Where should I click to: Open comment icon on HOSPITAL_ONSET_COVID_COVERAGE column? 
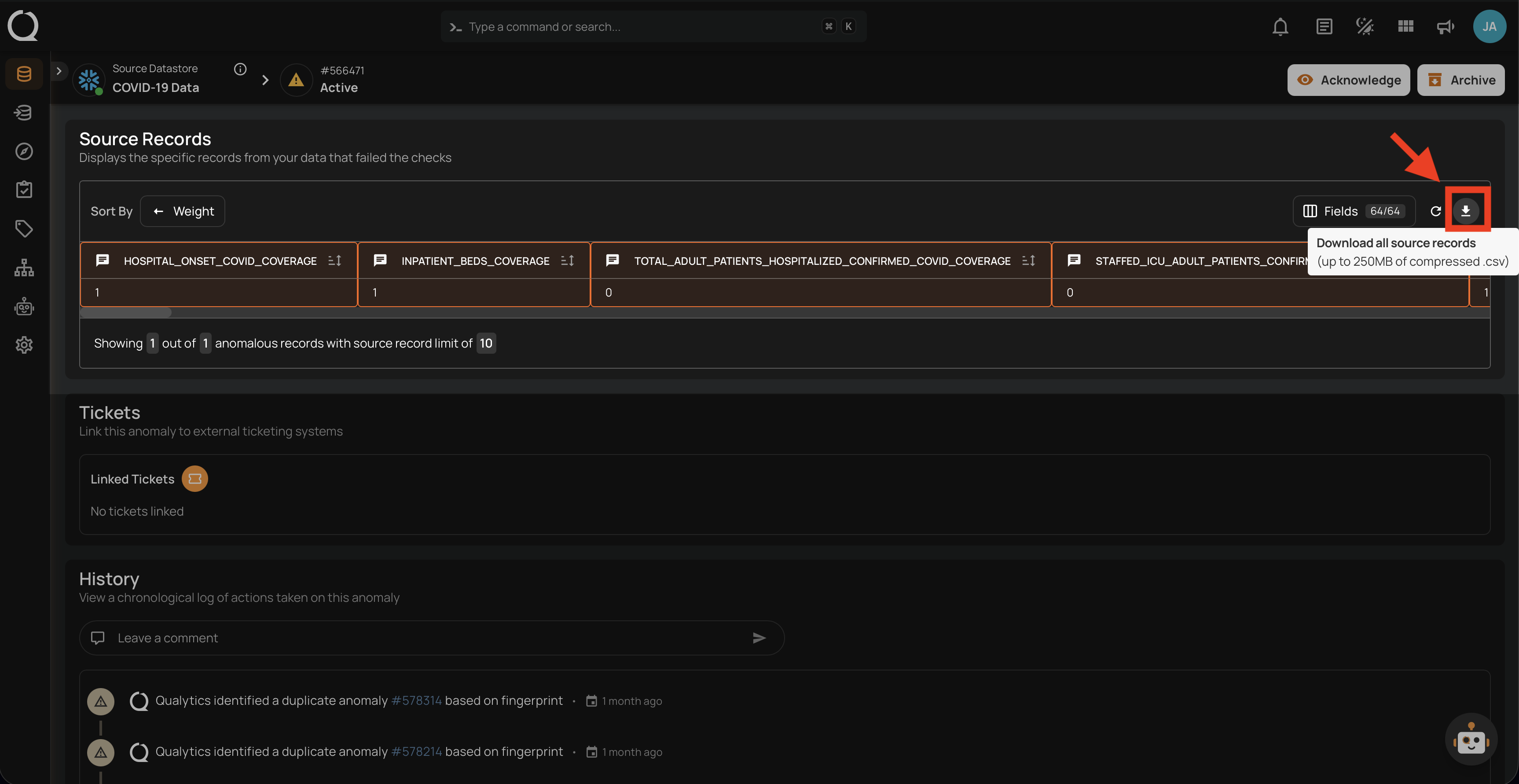[x=103, y=260]
